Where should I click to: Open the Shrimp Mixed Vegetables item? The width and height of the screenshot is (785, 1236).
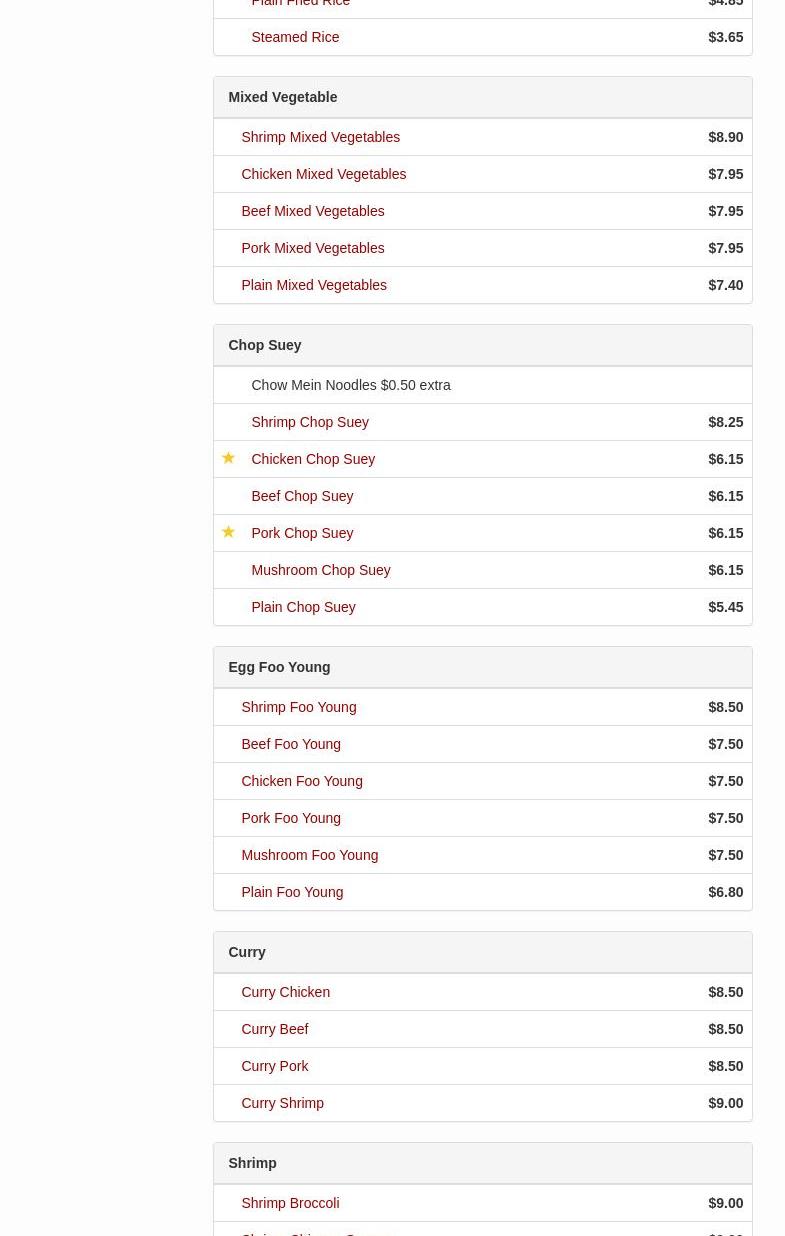[320, 137]
